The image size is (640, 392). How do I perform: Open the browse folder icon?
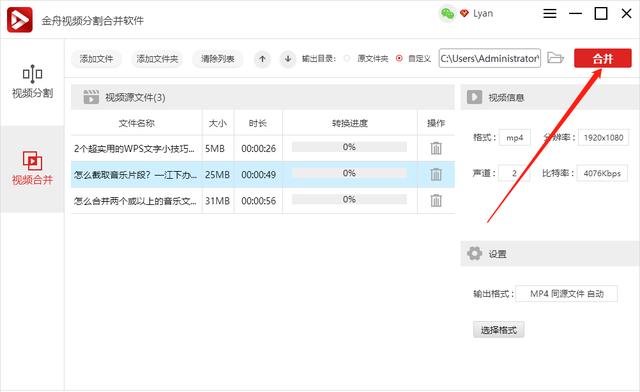(555, 58)
